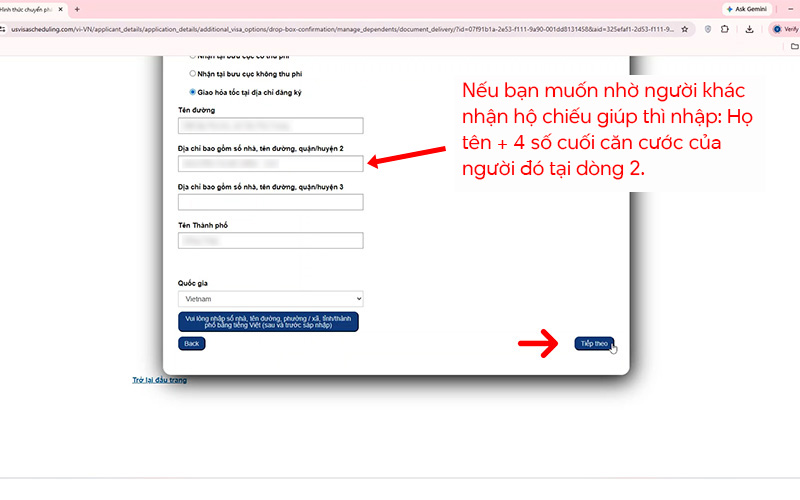Viewport: 800px width, 500px height.
Task: Click the Verify profile button
Action: coord(785,30)
